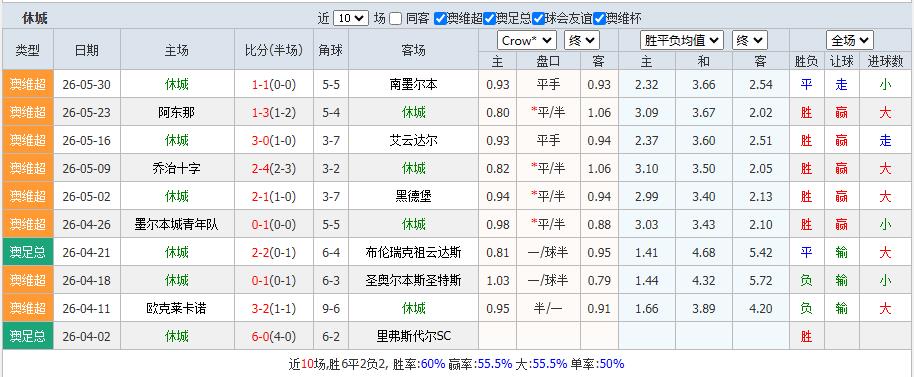
Task: Click the 一/球半 handicap in 布伦瑞克祖云达斯 row
Action: point(548,252)
